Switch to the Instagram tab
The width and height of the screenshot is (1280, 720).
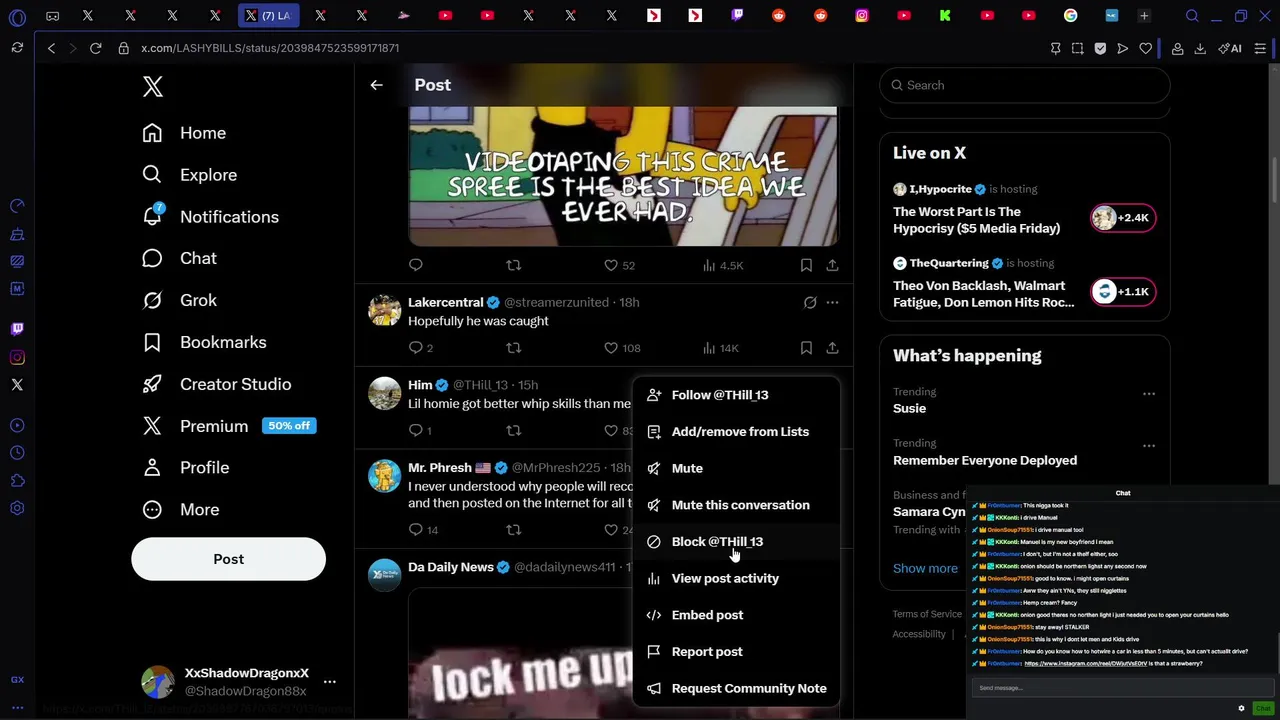(x=862, y=16)
